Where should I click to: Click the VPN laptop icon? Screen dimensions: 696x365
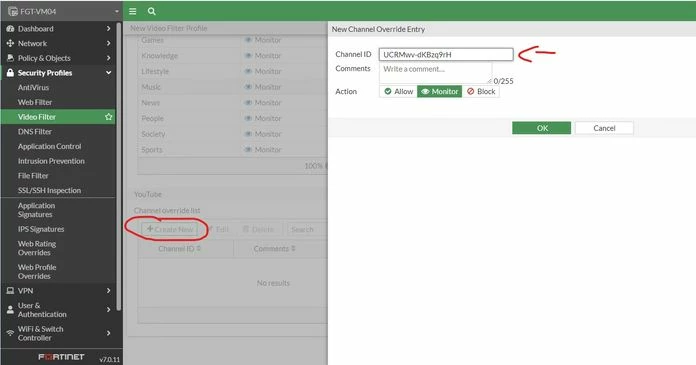point(10,291)
